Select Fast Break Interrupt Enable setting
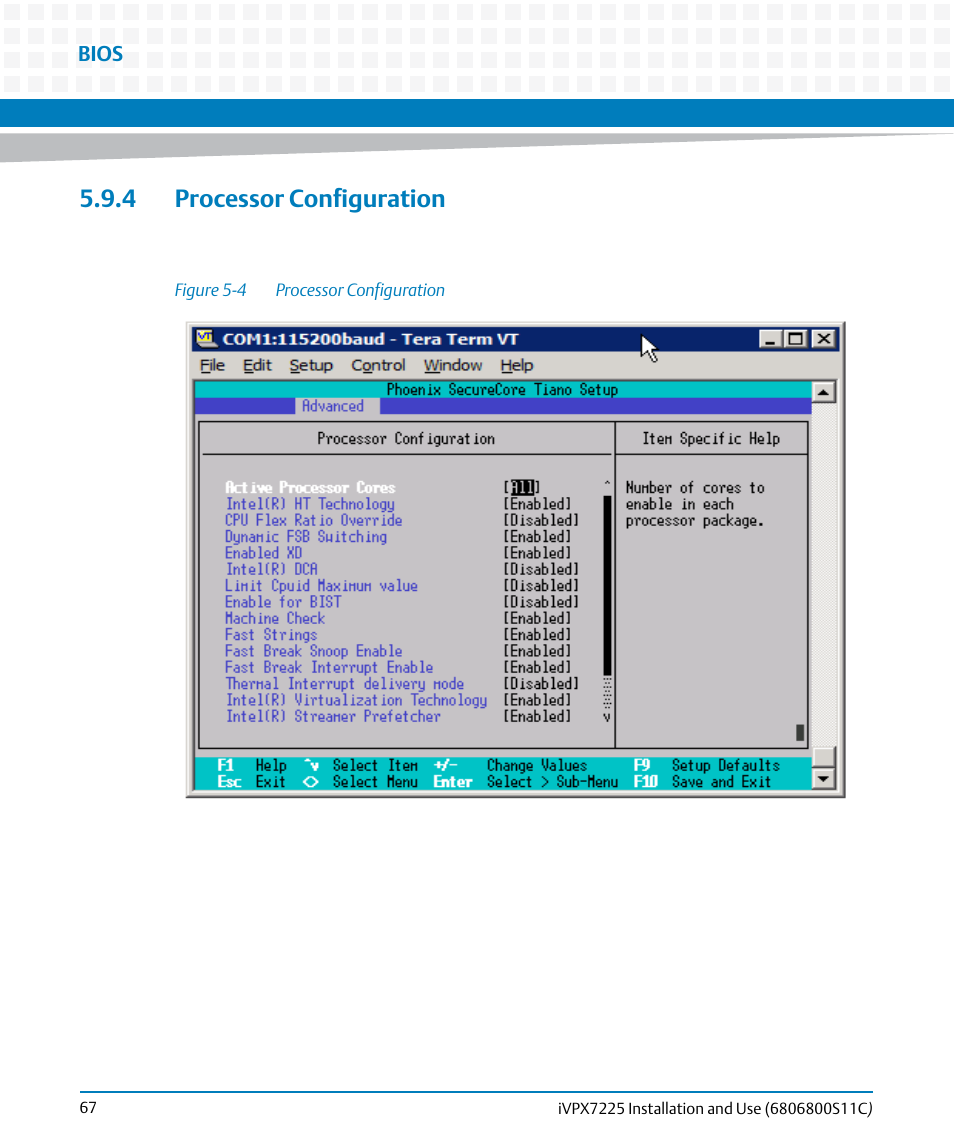Viewport: 954px width, 1145px height. pyautogui.click(x=329, y=667)
